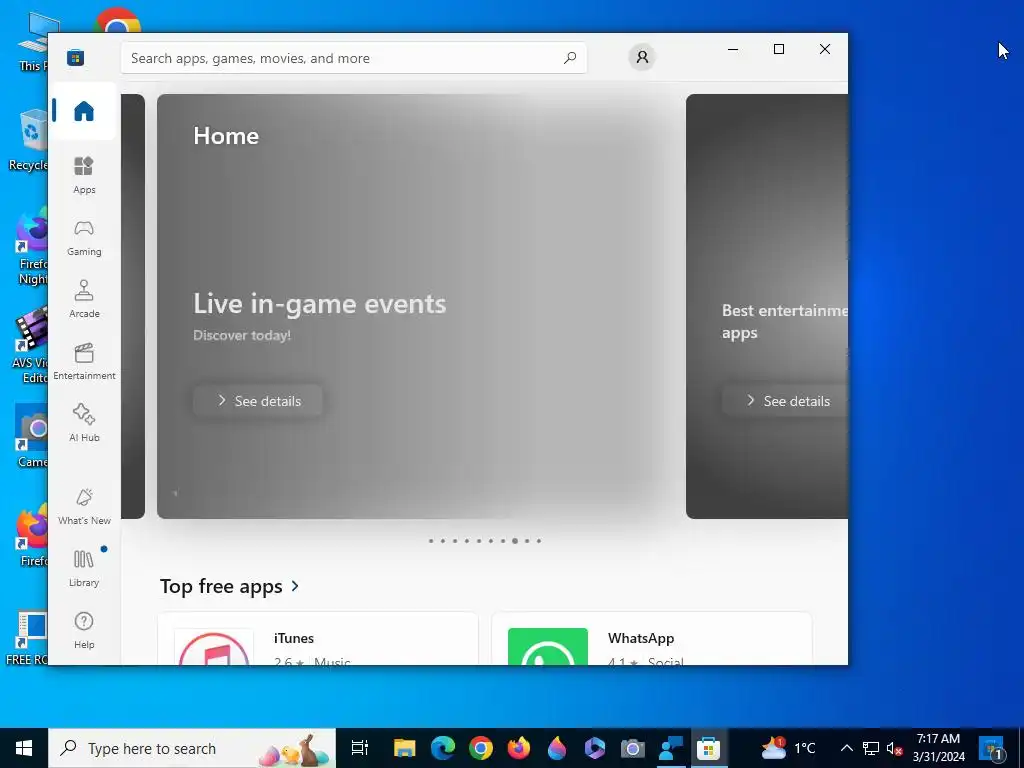Open the Arcade section

click(84, 299)
